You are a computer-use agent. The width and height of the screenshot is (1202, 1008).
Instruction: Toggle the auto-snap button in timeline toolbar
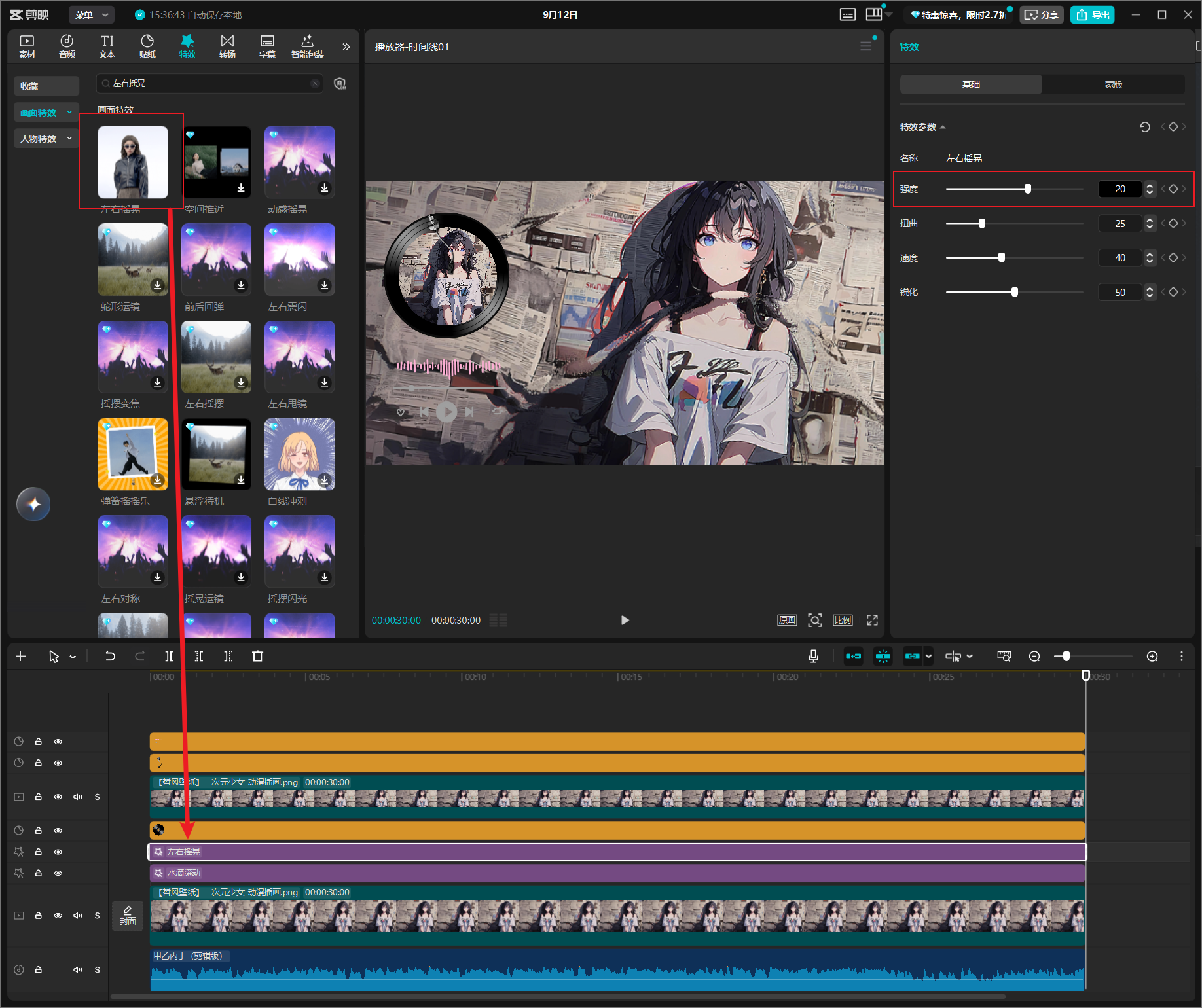pyautogui.click(x=883, y=656)
